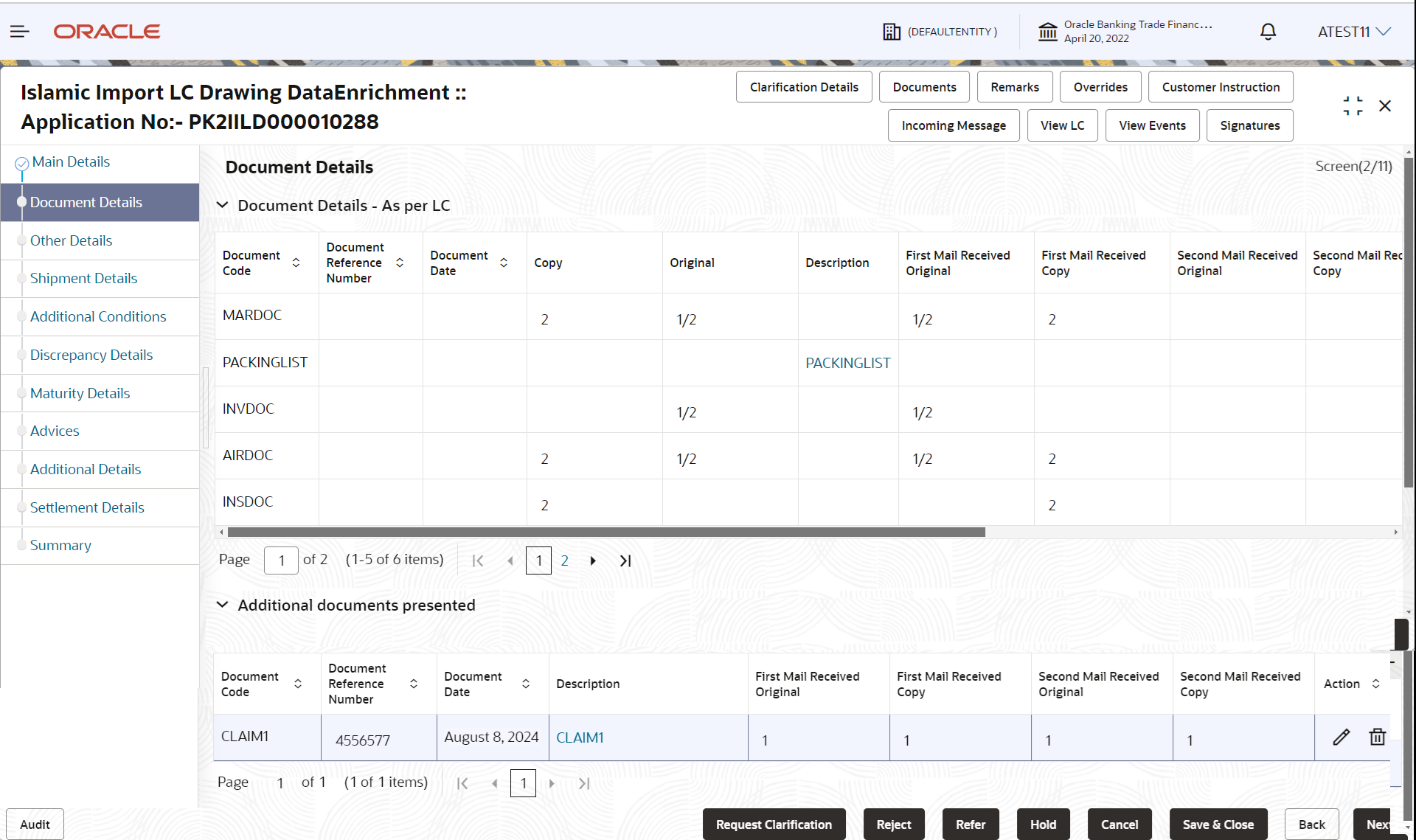
Task: Open the Summary section from sidebar
Action: coord(60,545)
